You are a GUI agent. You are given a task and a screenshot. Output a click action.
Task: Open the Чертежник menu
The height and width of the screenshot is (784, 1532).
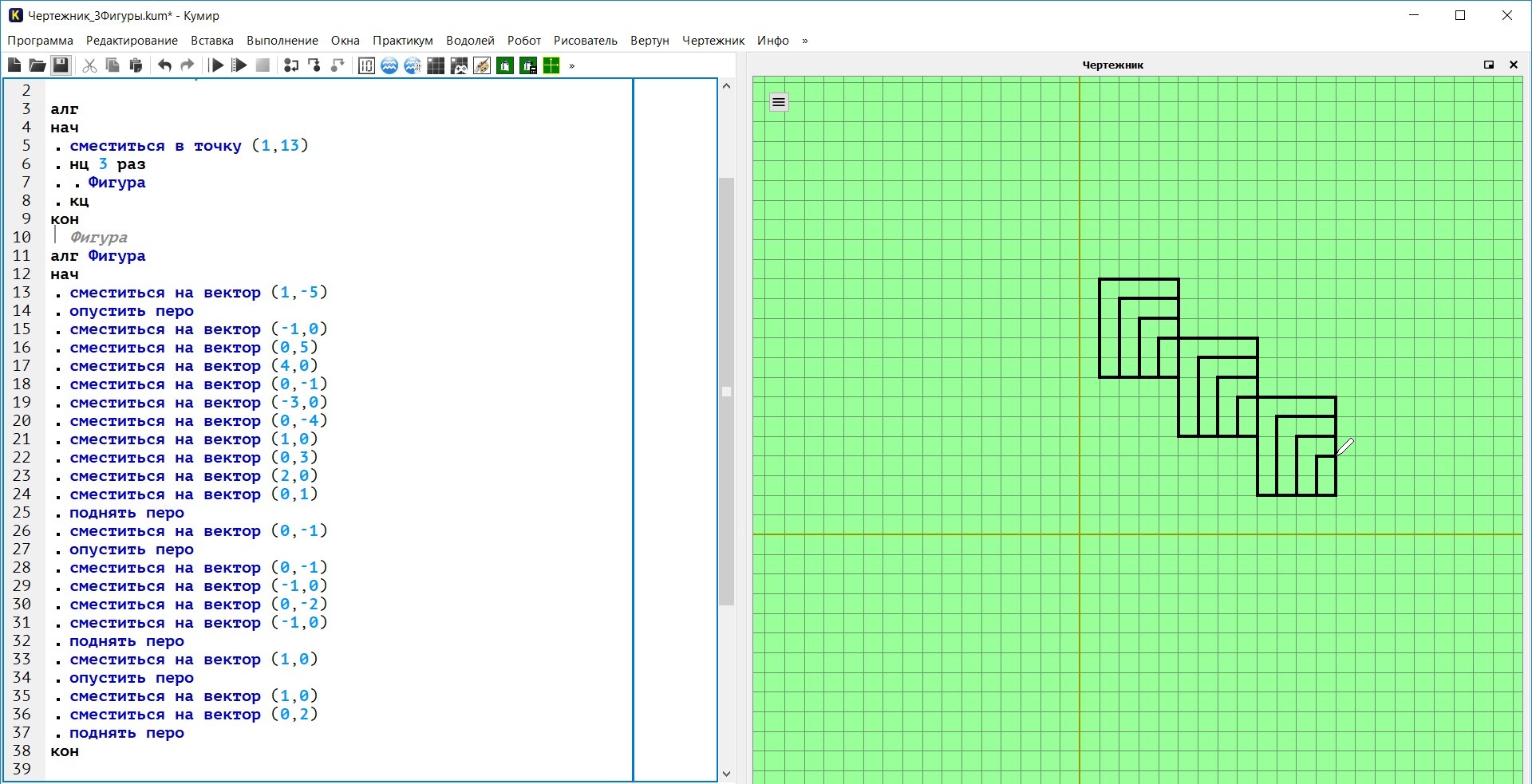pos(713,41)
